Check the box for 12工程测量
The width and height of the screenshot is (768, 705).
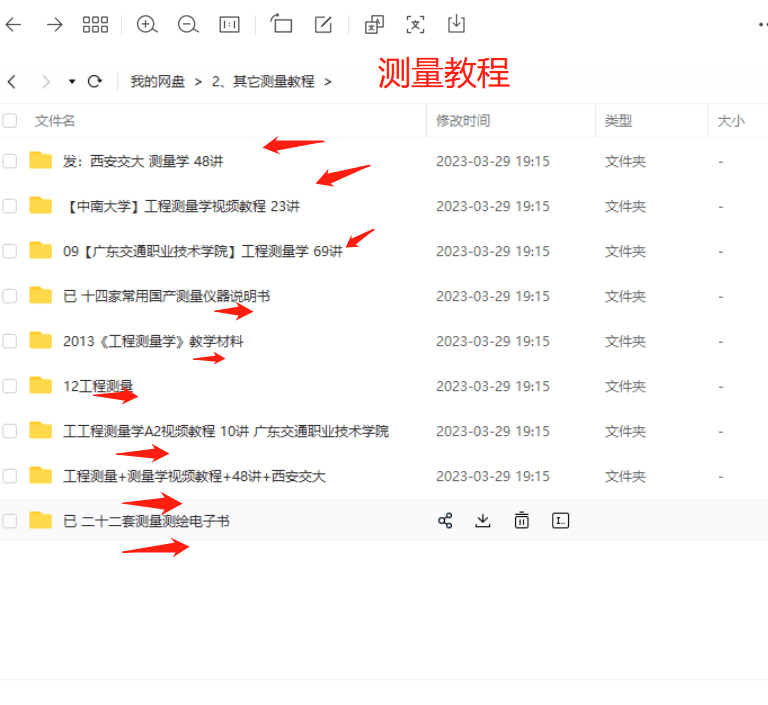9,386
